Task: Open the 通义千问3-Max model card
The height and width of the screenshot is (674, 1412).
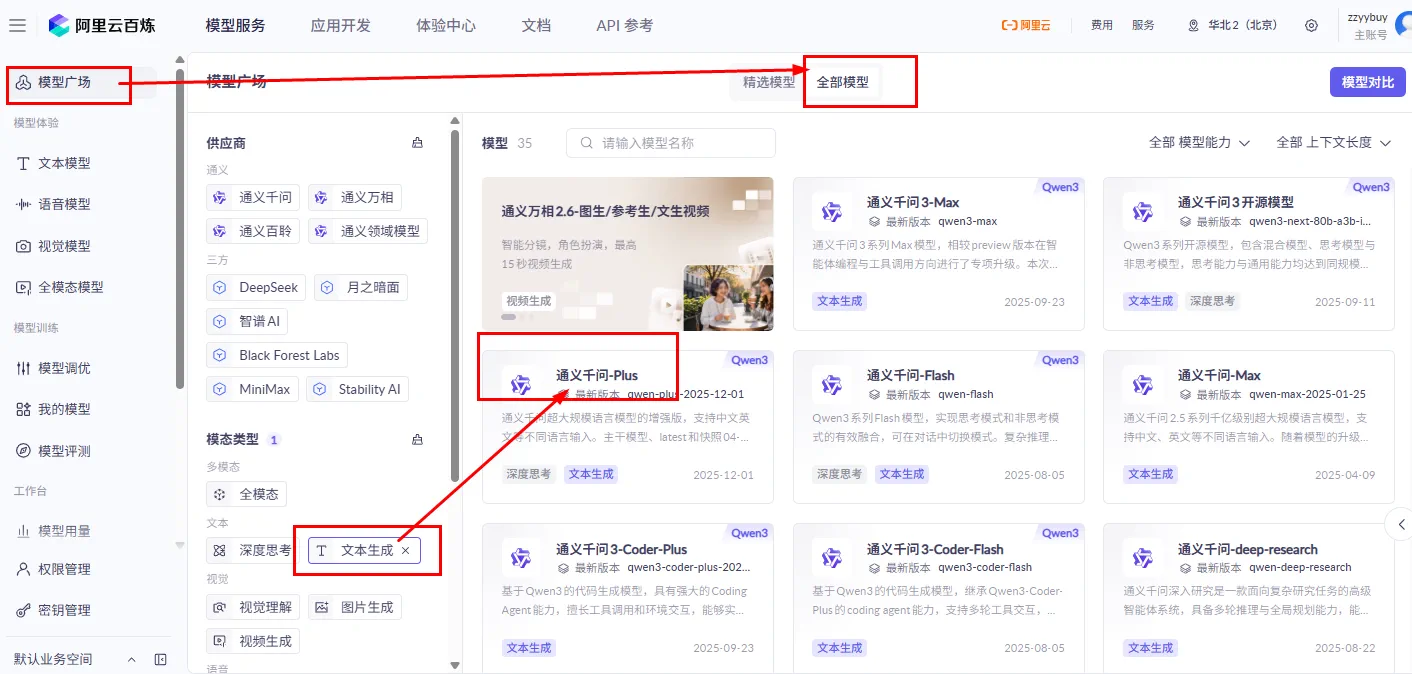Action: [x=938, y=254]
